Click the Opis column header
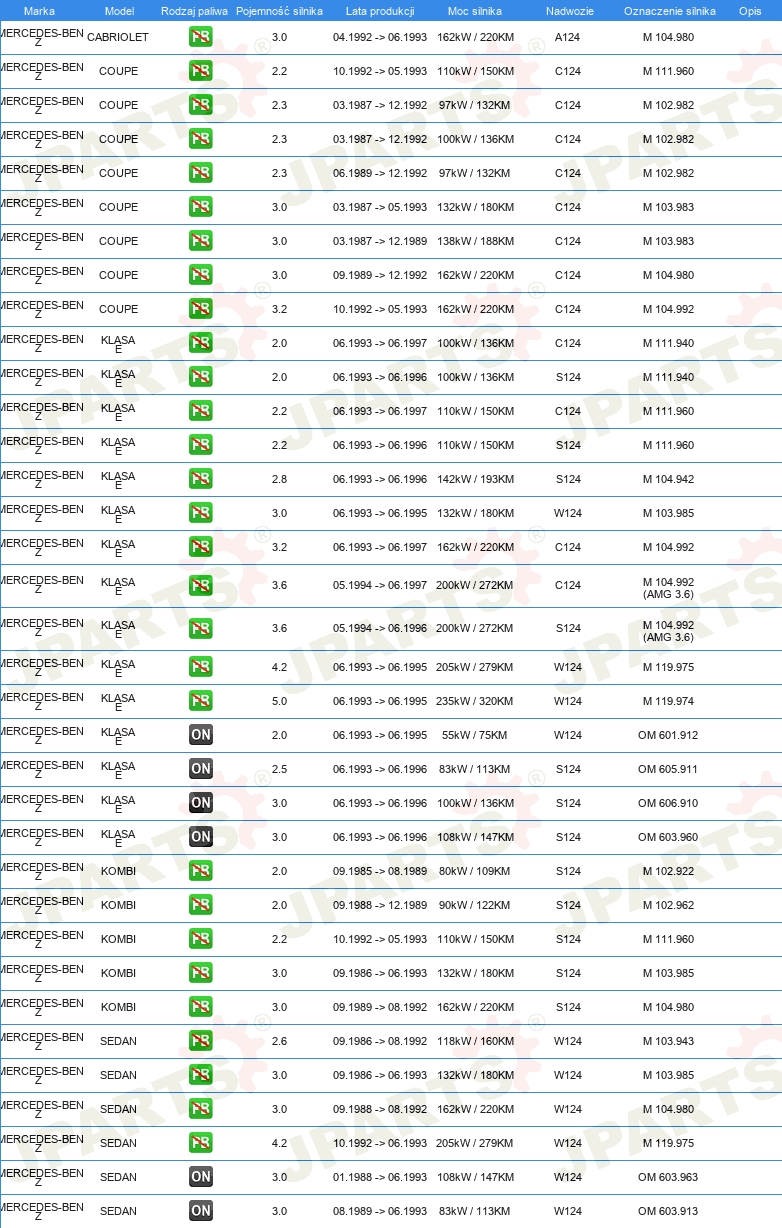The height and width of the screenshot is (1228, 782). 750,11
